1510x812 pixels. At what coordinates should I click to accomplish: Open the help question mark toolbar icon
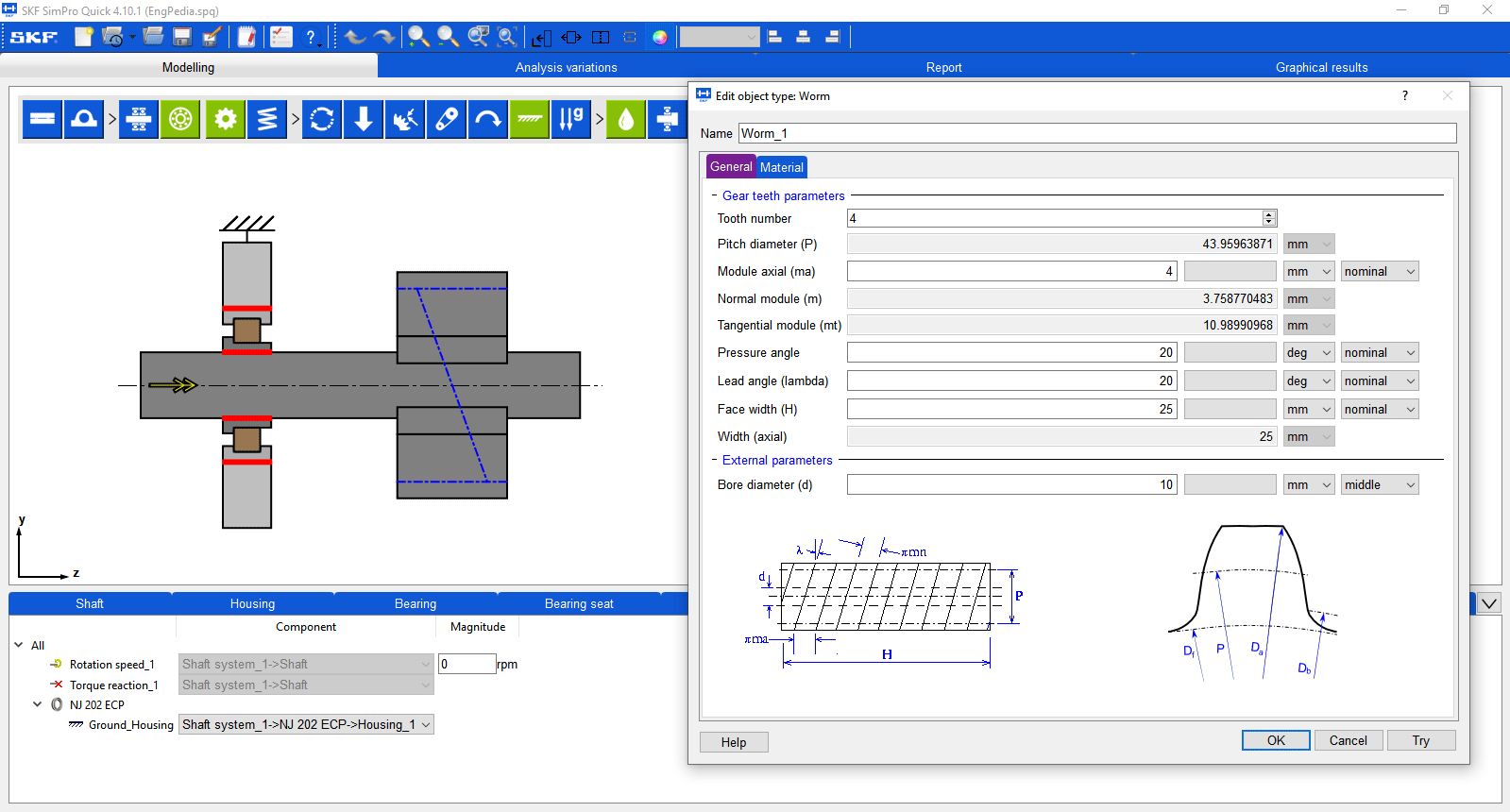[x=311, y=37]
